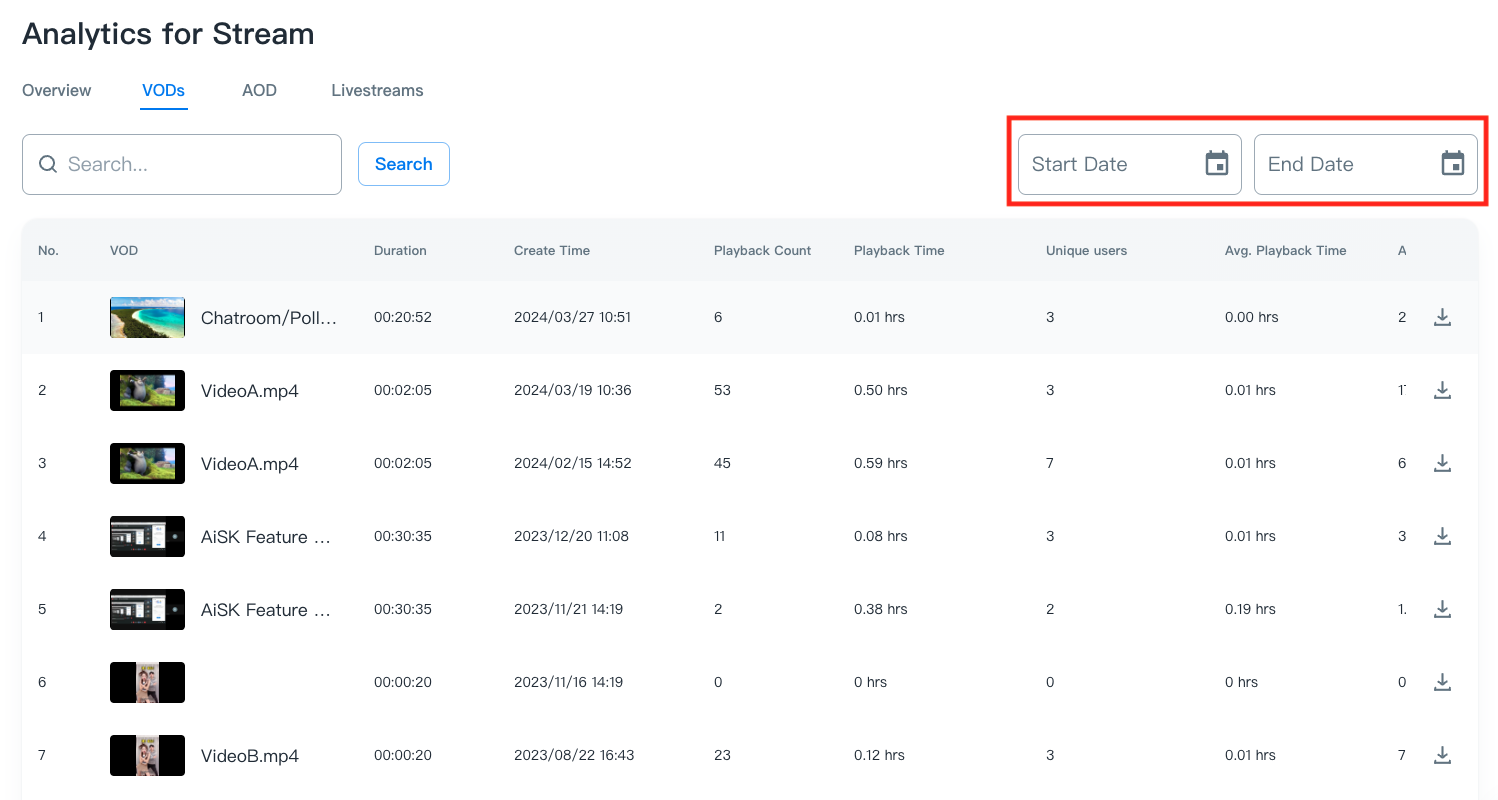The height and width of the screenshot is (800, 1498).
Task: Download data for row 4 AiSK Feature
Action: point(1442,536)
